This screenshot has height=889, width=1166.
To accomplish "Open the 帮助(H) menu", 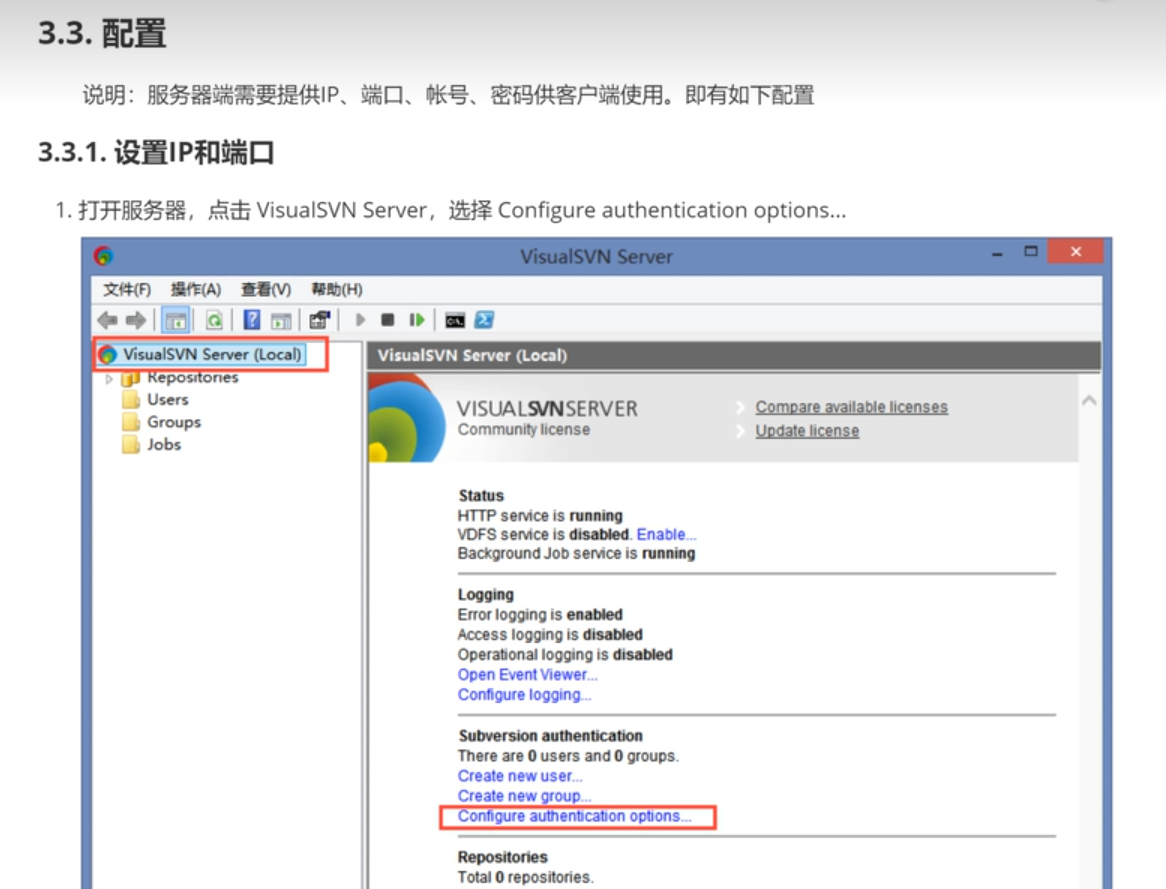I will [337, 289].
